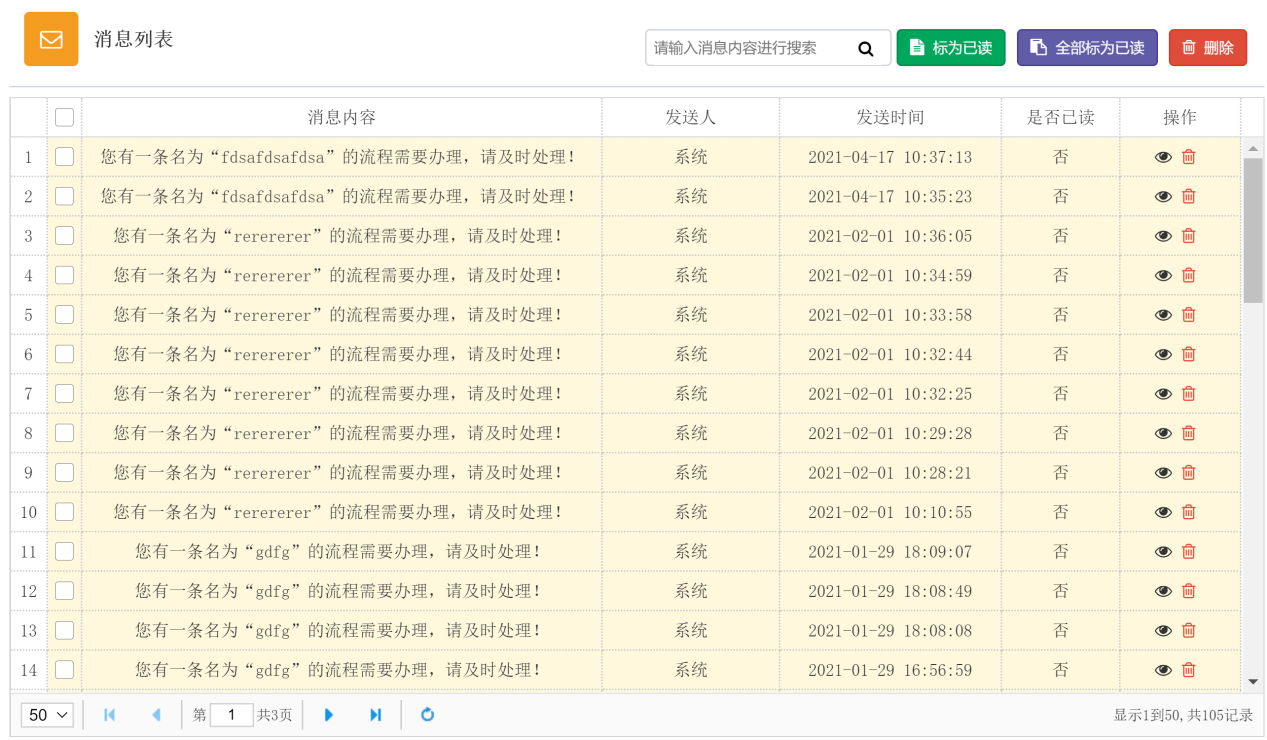Screen dimensions: 1267x740
Task: Check the checkbox for row 7
Action: pyautogui.click(x=64, y=393)
